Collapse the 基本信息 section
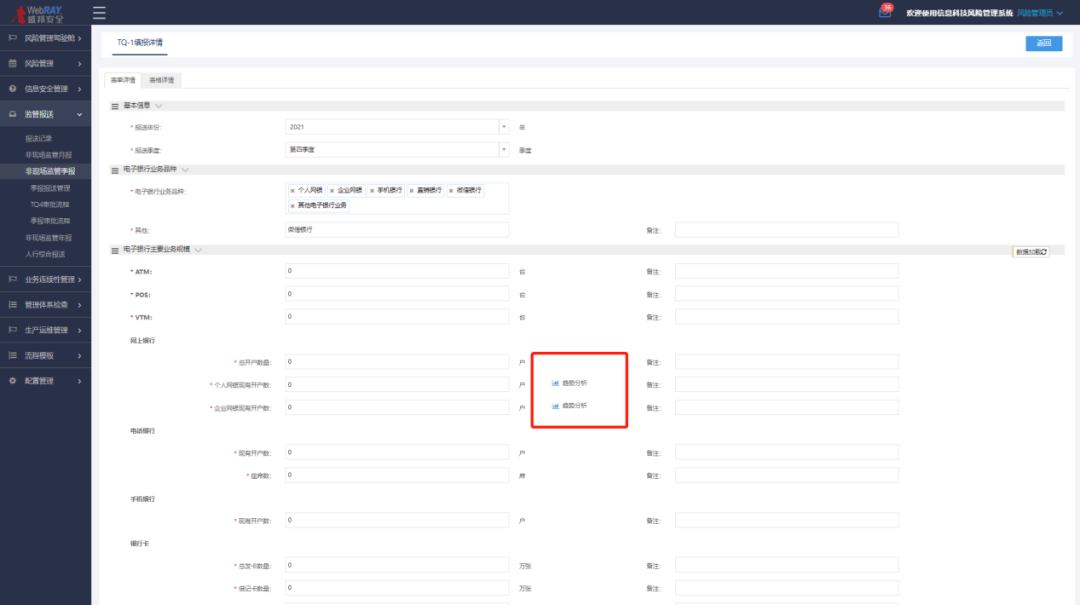Screen dimensions: 1080x605 [159, 106]
